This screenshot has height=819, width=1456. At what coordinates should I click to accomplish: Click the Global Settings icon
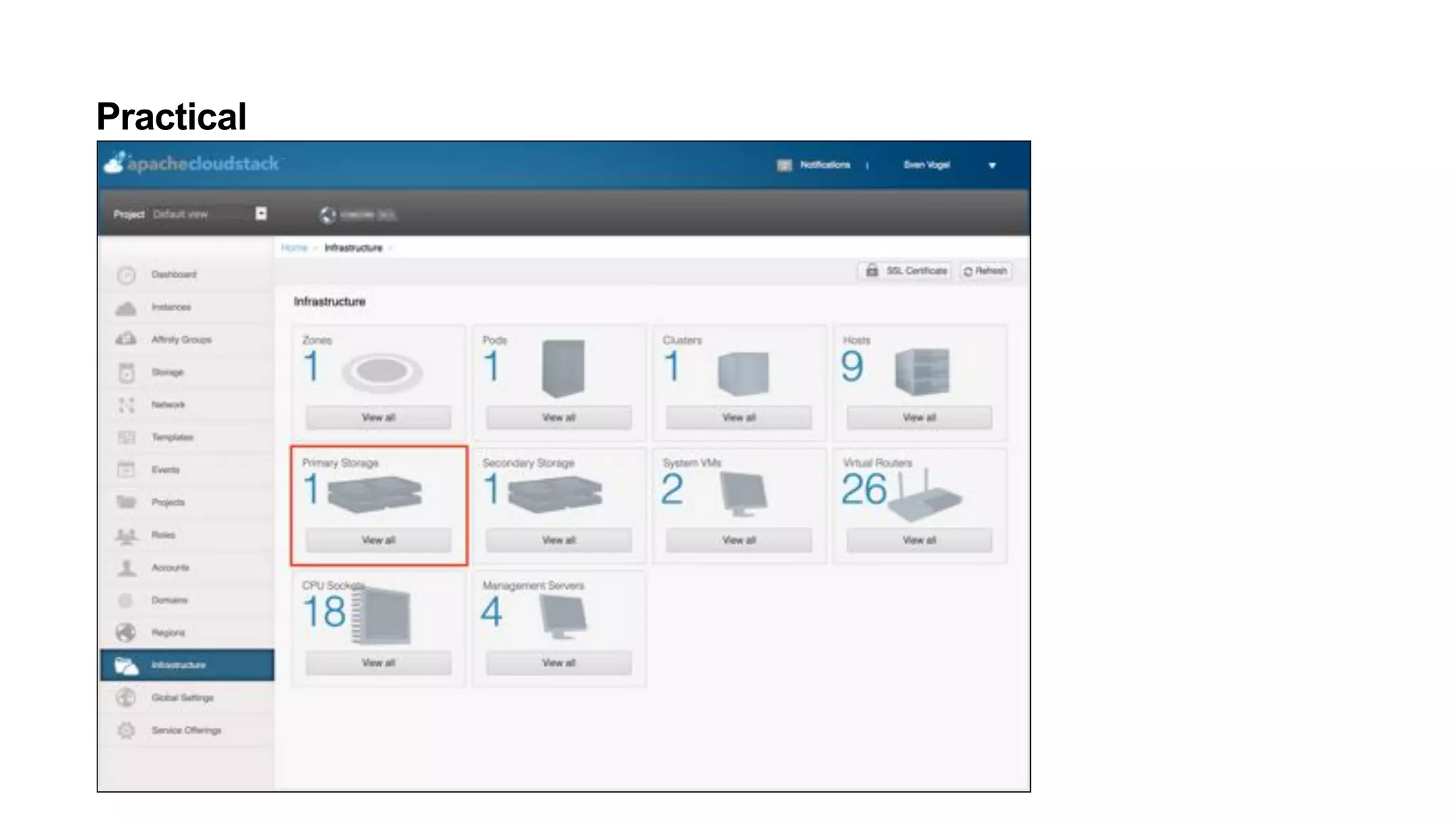click(127, 697)
